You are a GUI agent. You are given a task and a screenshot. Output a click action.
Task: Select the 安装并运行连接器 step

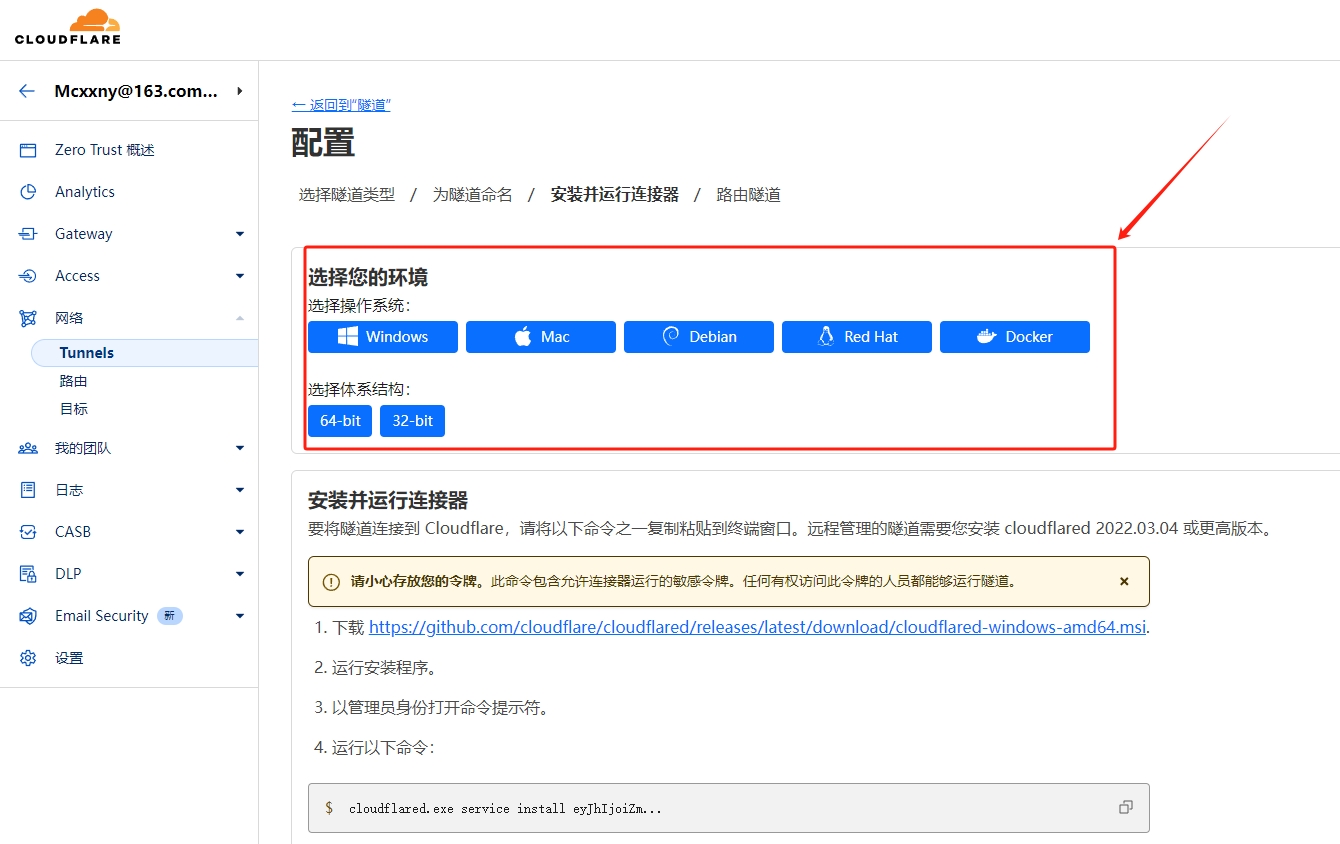pos(615,195)
